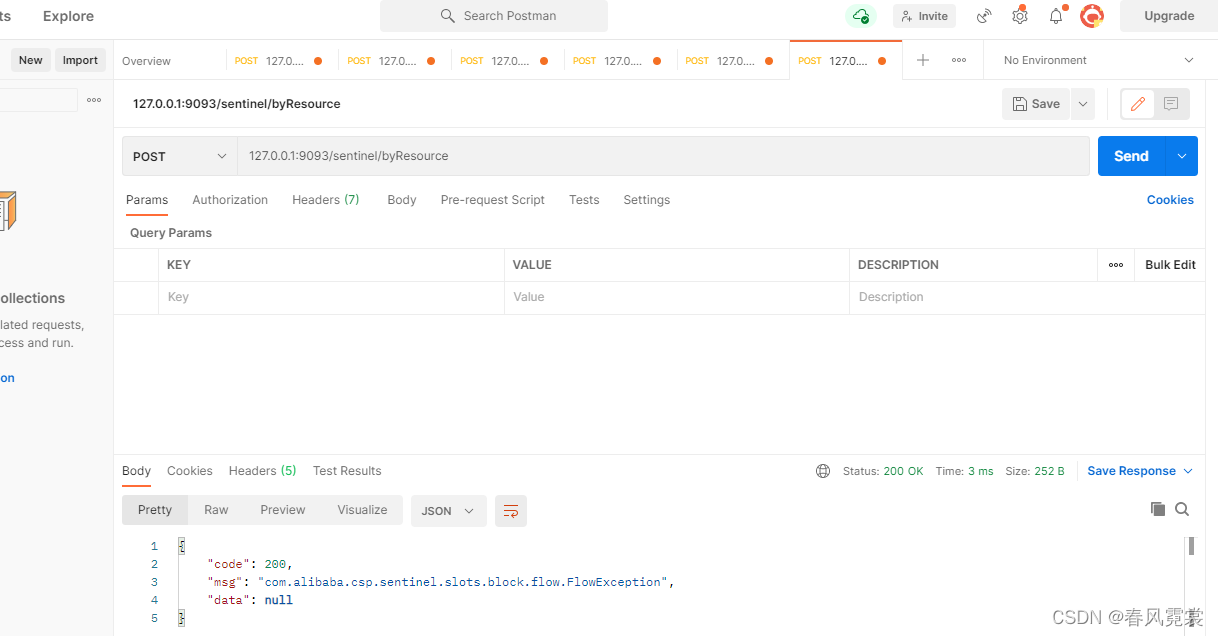Open the comments mode icon
This screenshot has width=1218, height=636.
pos(1171,104)
